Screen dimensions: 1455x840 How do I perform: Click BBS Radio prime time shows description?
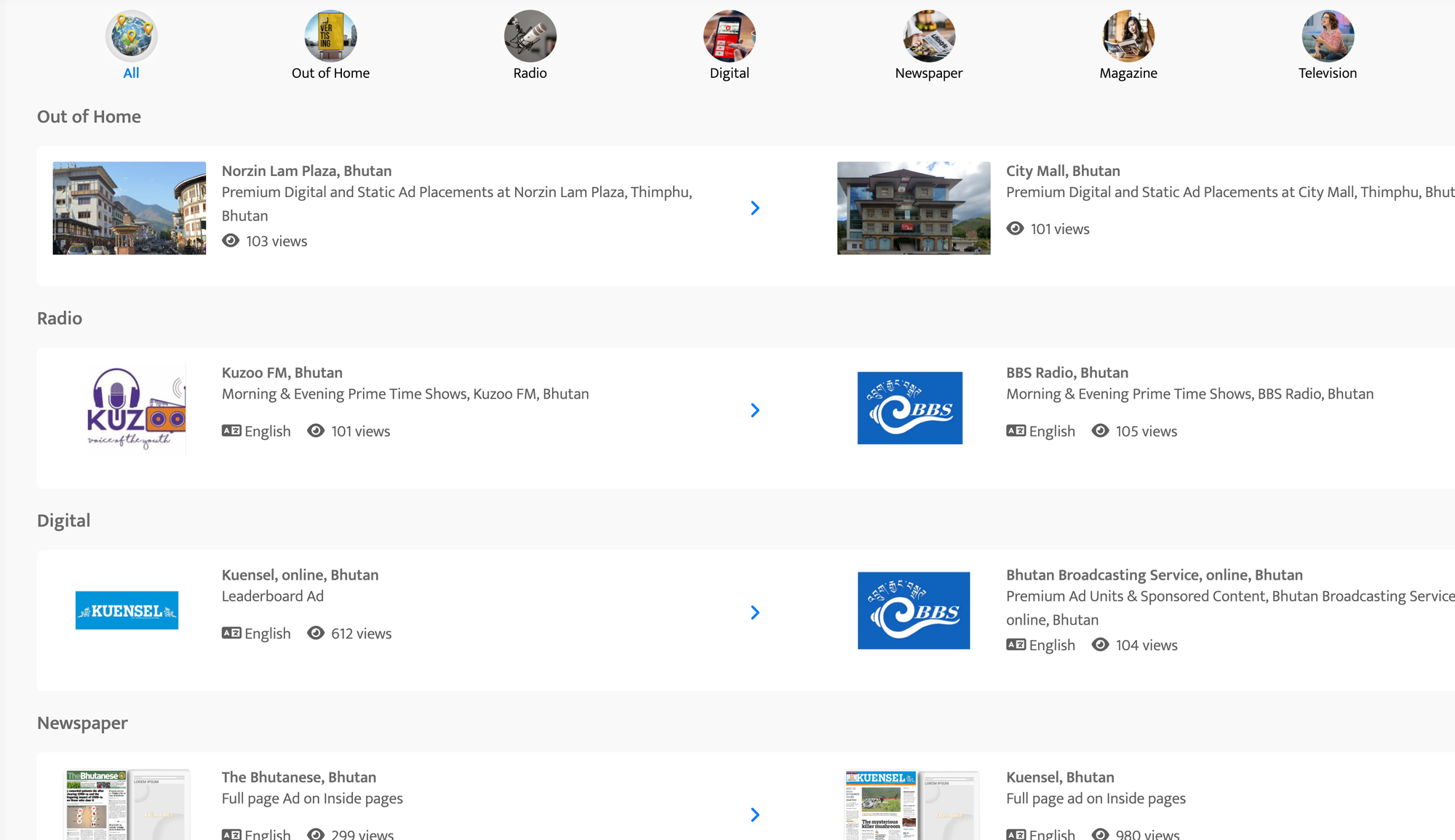(1189, 394)
